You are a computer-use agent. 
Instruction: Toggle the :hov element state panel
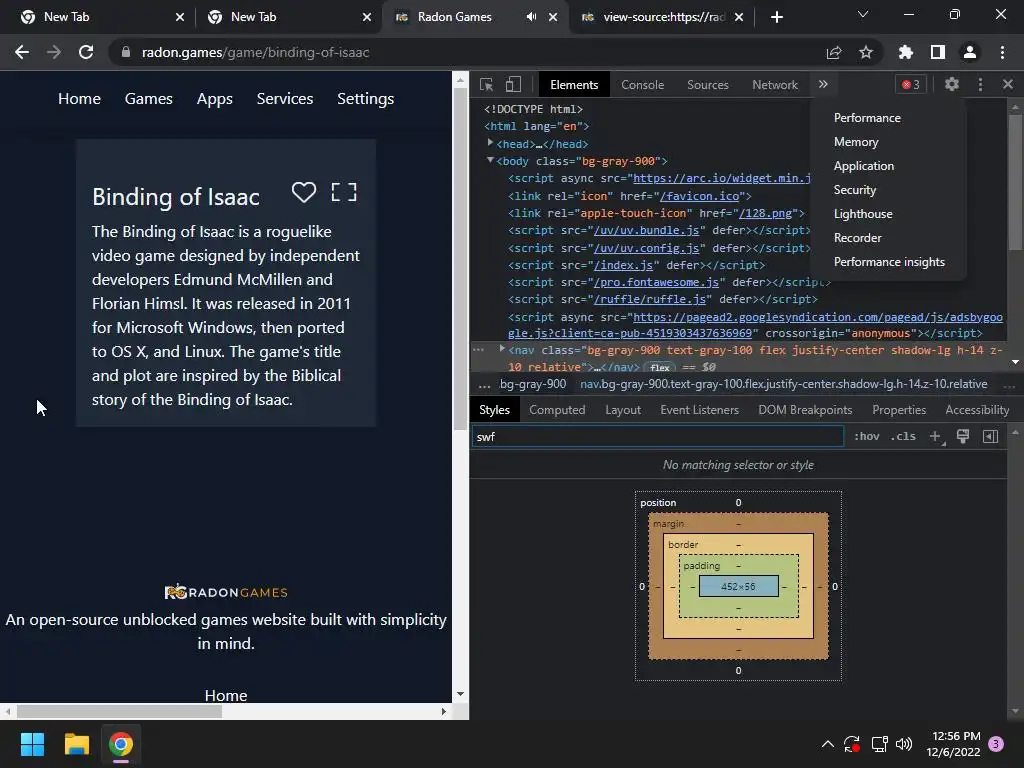pos(867,436)
